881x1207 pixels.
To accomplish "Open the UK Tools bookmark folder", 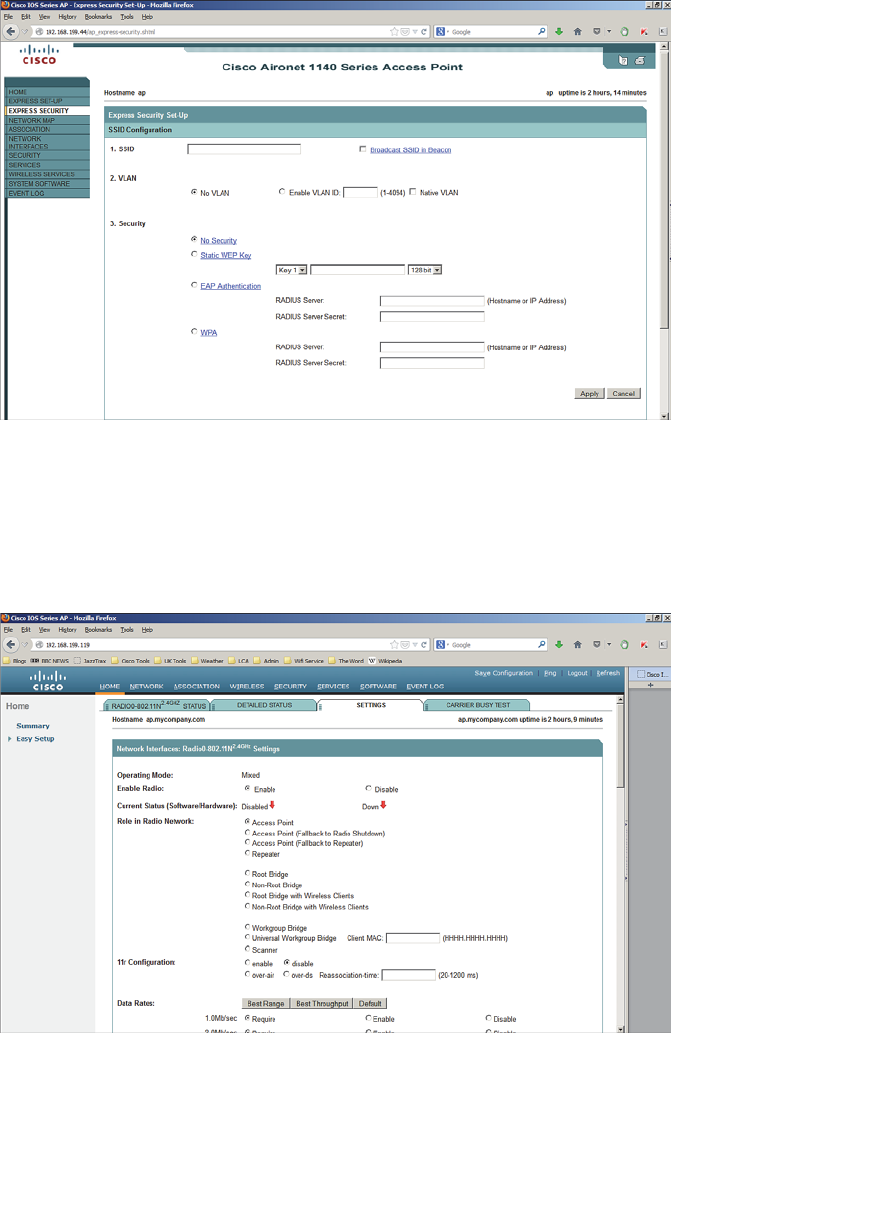I will pyautogui.click(x=170, y=661).
